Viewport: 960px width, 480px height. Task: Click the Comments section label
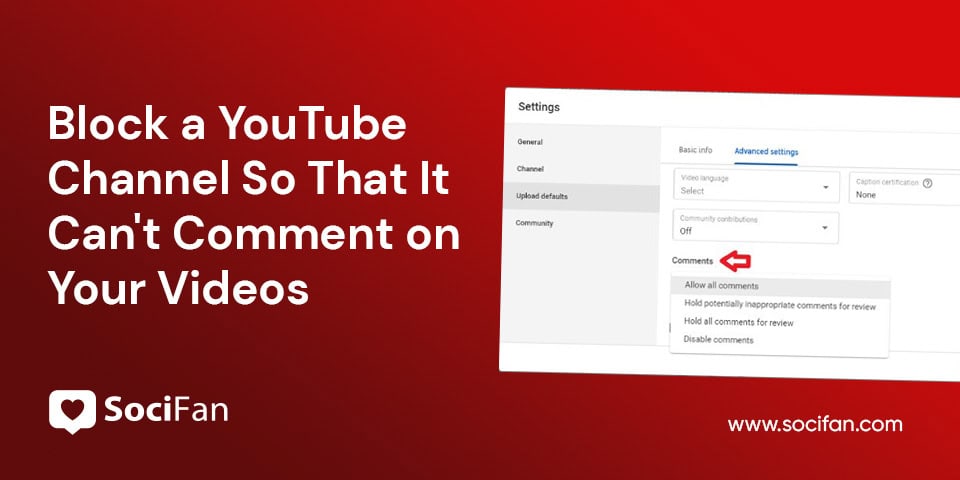coord(692,261)
